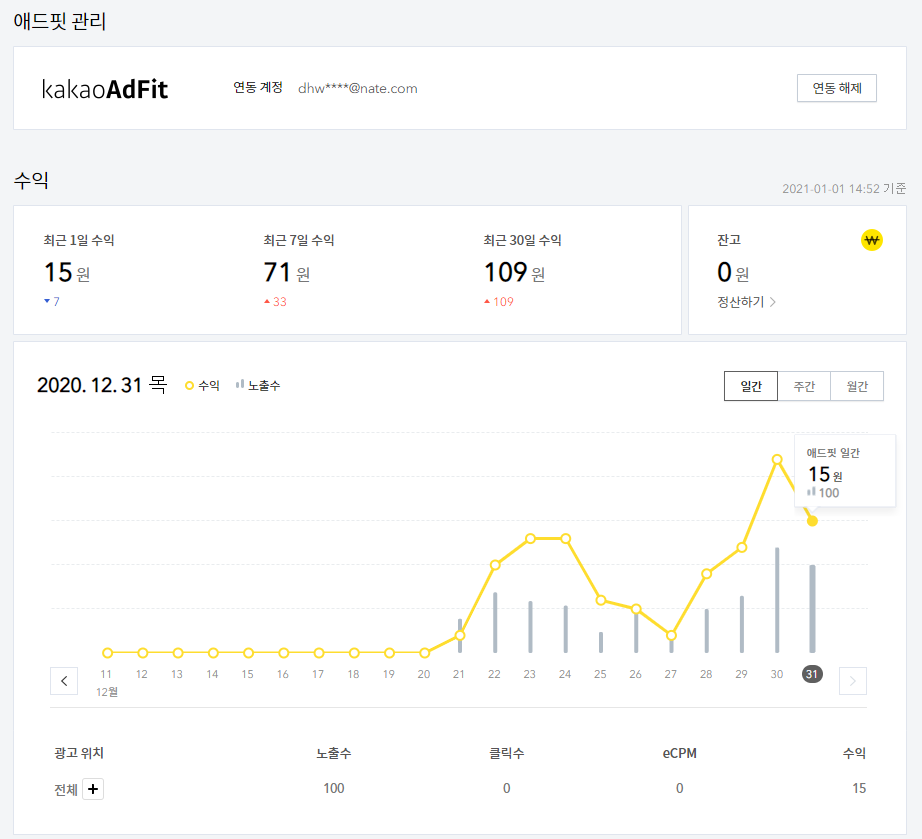Screen dimensions: 922x839
Task: Switch chart to 주간 tab
Action: [804, 386]
